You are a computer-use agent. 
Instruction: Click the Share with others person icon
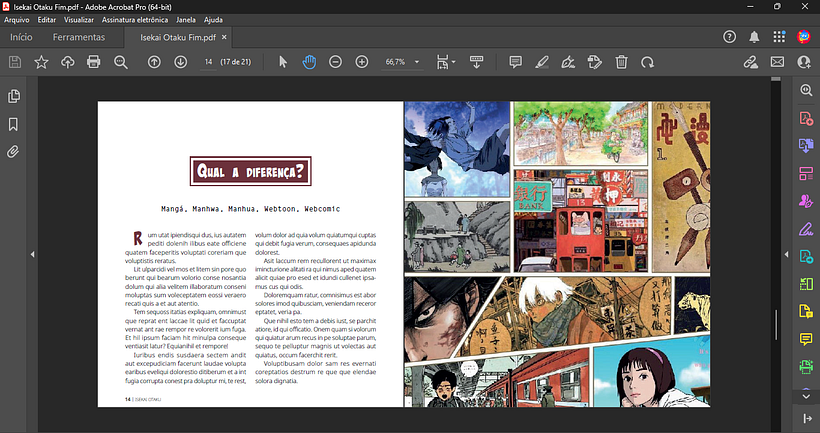[804, 62]
